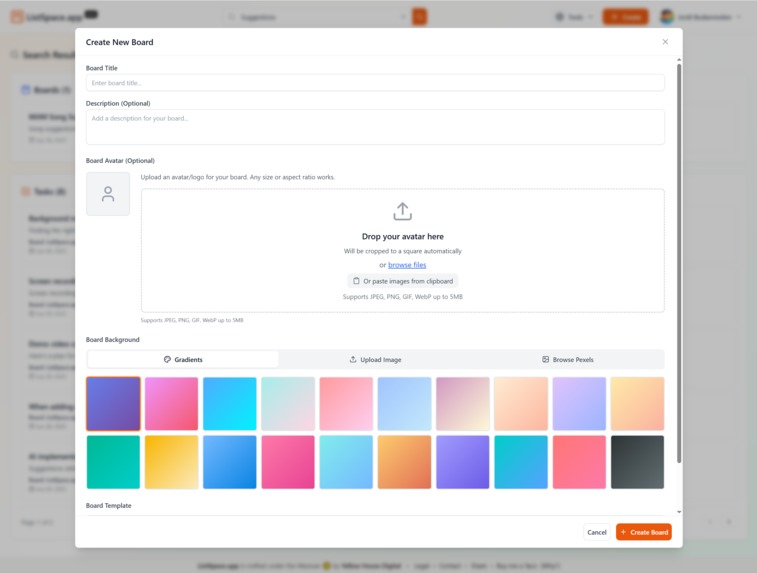
Task: Select the bright blue-cyan gradient swatch, top row
Action: (230, 404)
